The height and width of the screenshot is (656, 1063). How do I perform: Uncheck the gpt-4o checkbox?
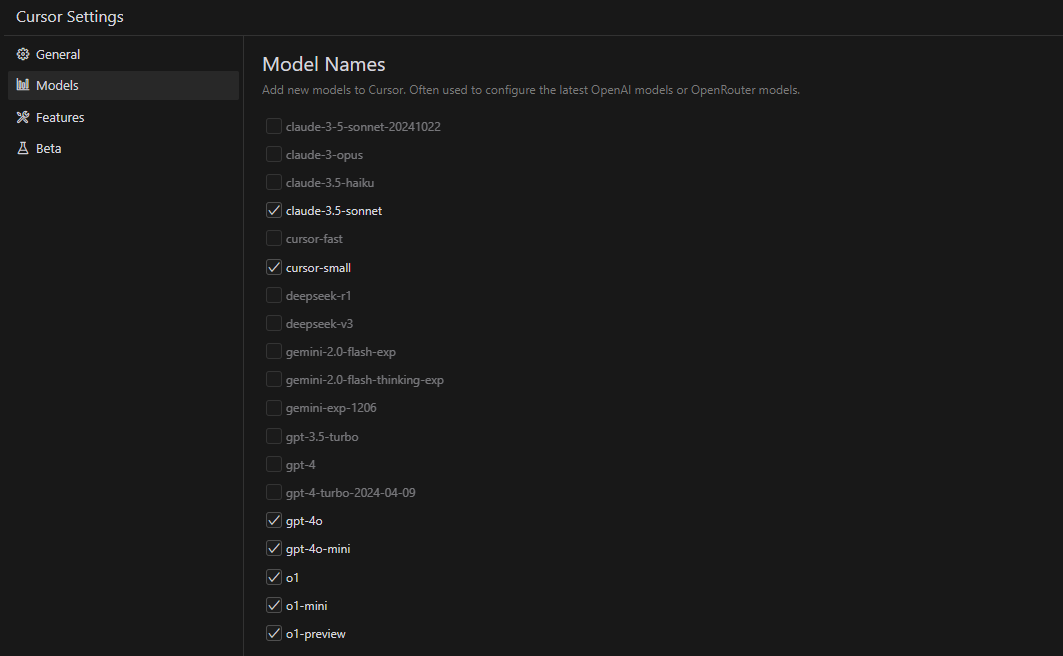click(274, 520)
